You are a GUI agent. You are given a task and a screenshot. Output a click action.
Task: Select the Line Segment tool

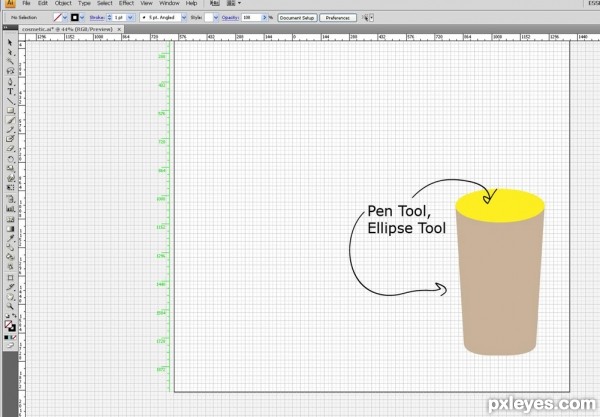click(10, 101)
